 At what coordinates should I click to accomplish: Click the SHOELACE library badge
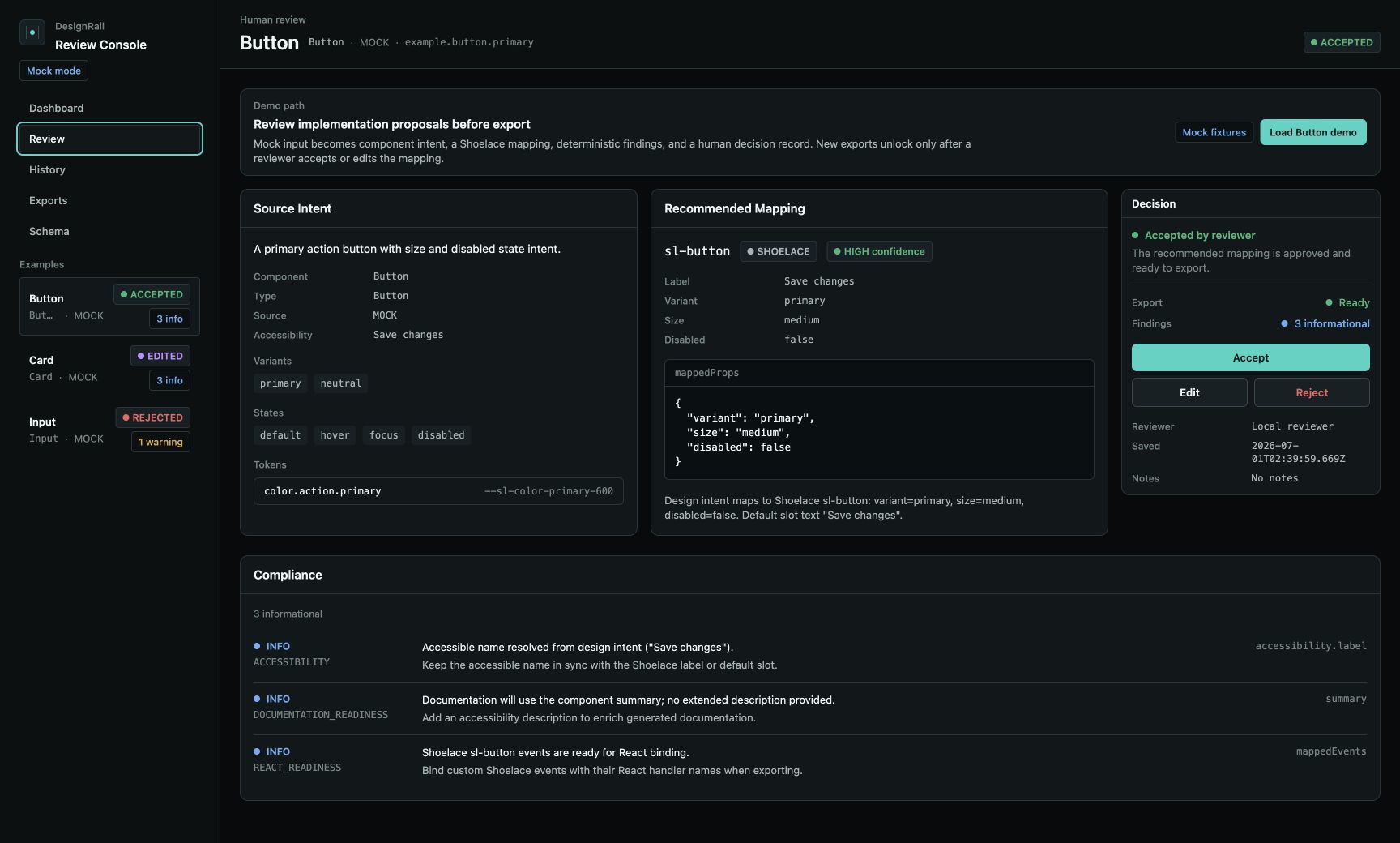pos(778,251)
